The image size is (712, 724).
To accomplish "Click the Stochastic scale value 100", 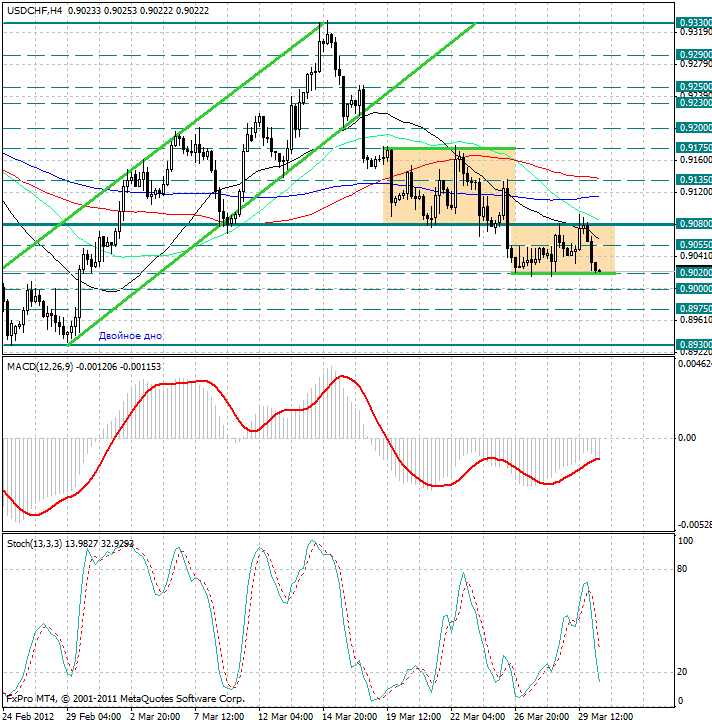I will 685,541.
